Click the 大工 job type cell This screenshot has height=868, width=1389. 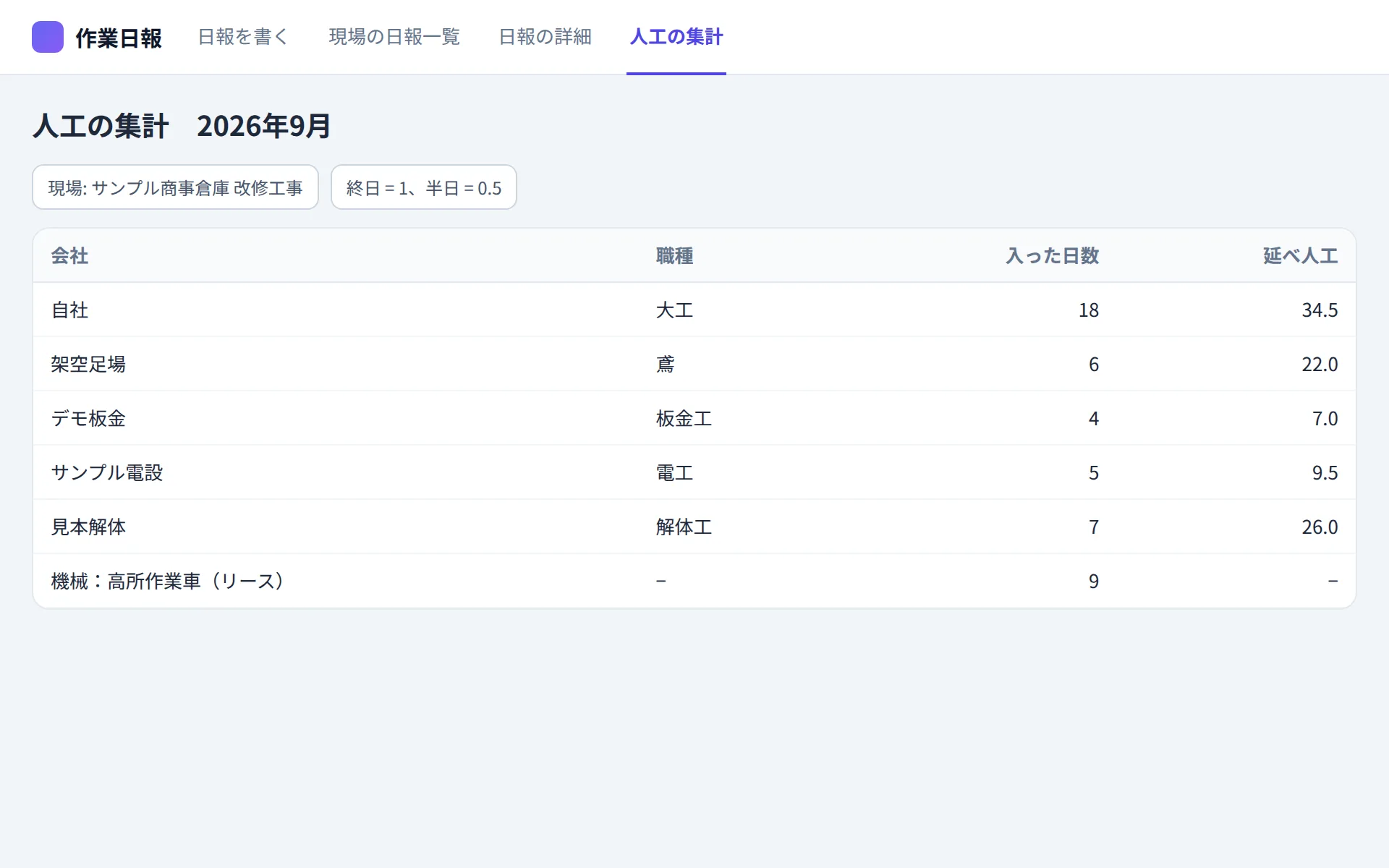pos(675,310)
